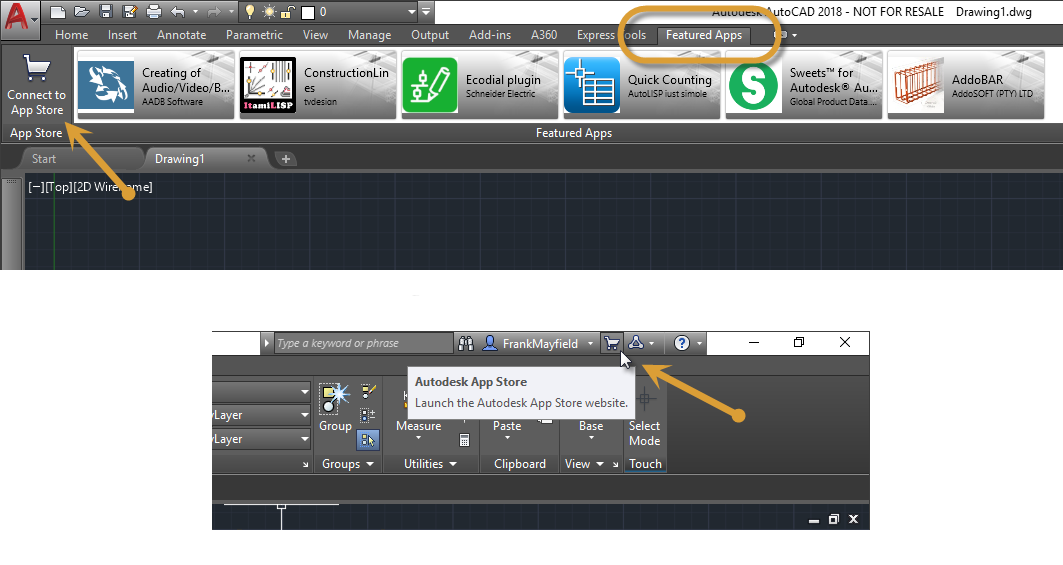Switch to the Insert ribbon tab
1063x565 pixels.
[122, 35]
